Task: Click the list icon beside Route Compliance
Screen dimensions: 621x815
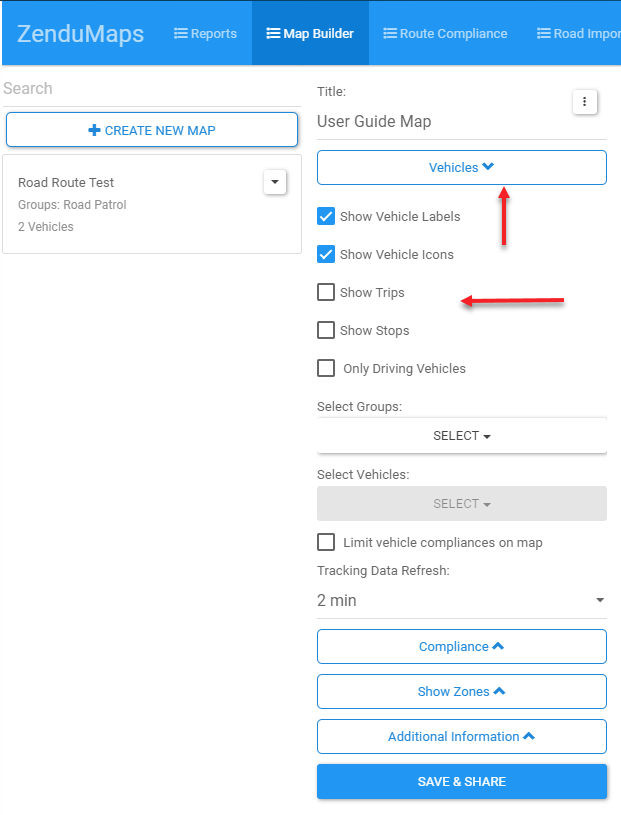Action: [x=390, y=33]
